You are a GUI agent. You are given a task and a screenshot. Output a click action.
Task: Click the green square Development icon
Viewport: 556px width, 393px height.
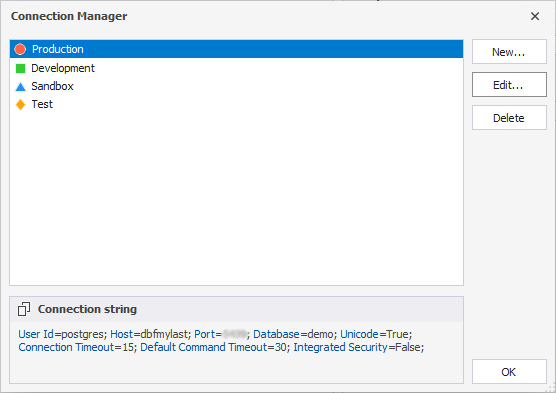pyautogui.click(x=21, y=68)
